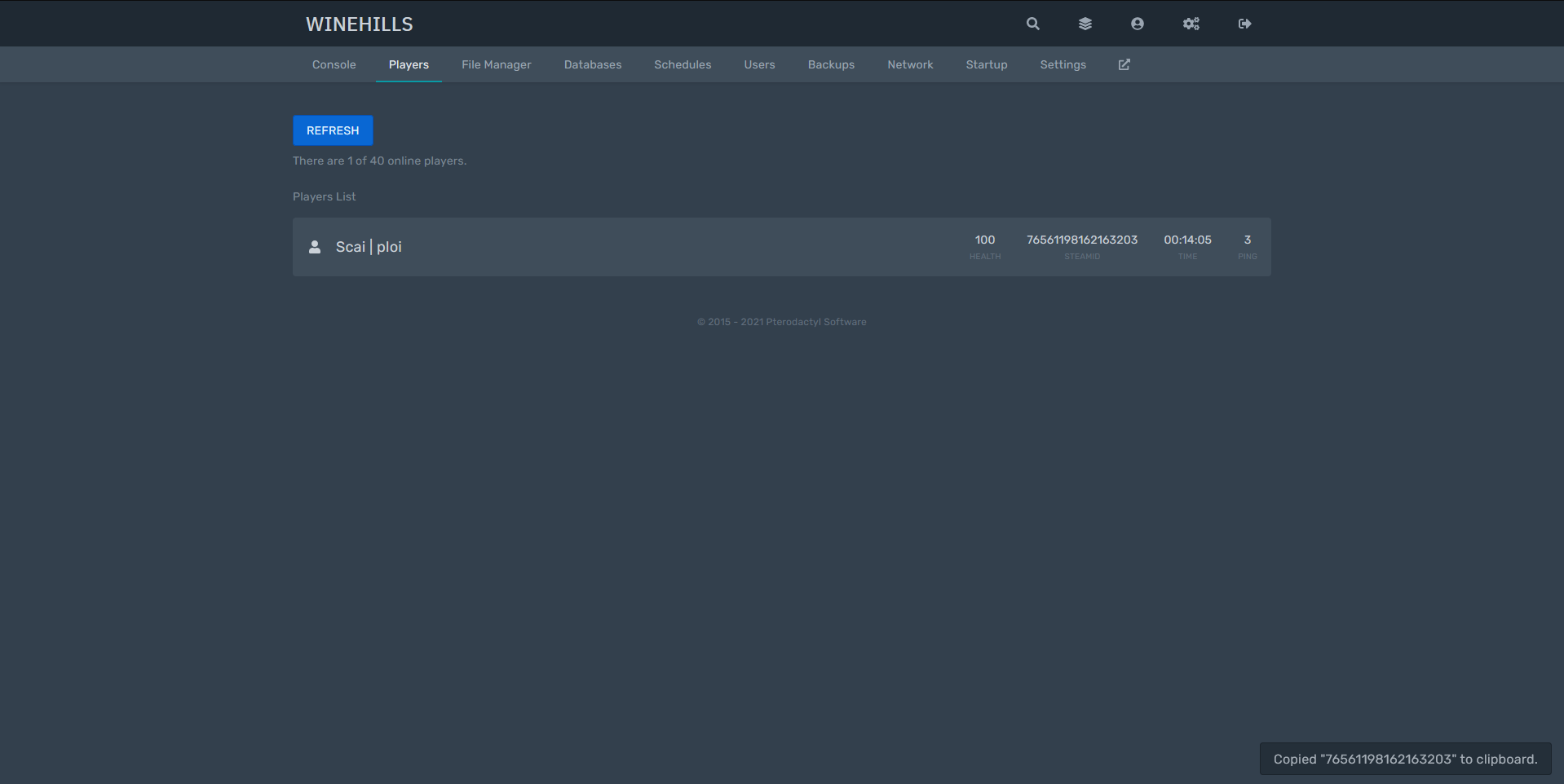
Task: Open the Console tab
Action: pyautogui.click(x=334, y=64)
